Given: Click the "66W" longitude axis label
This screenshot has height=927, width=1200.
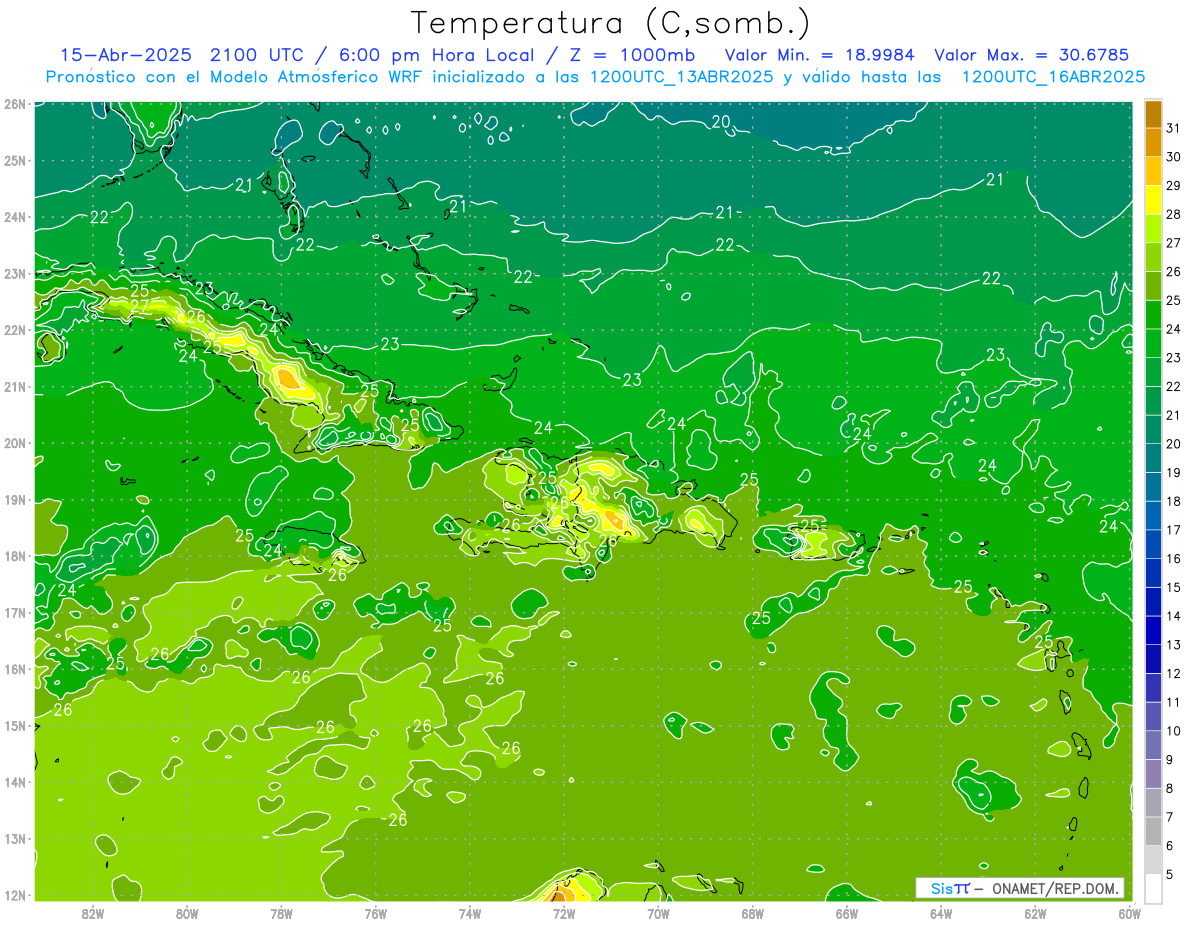Looking at the screenshot, I should coord(846,913).
